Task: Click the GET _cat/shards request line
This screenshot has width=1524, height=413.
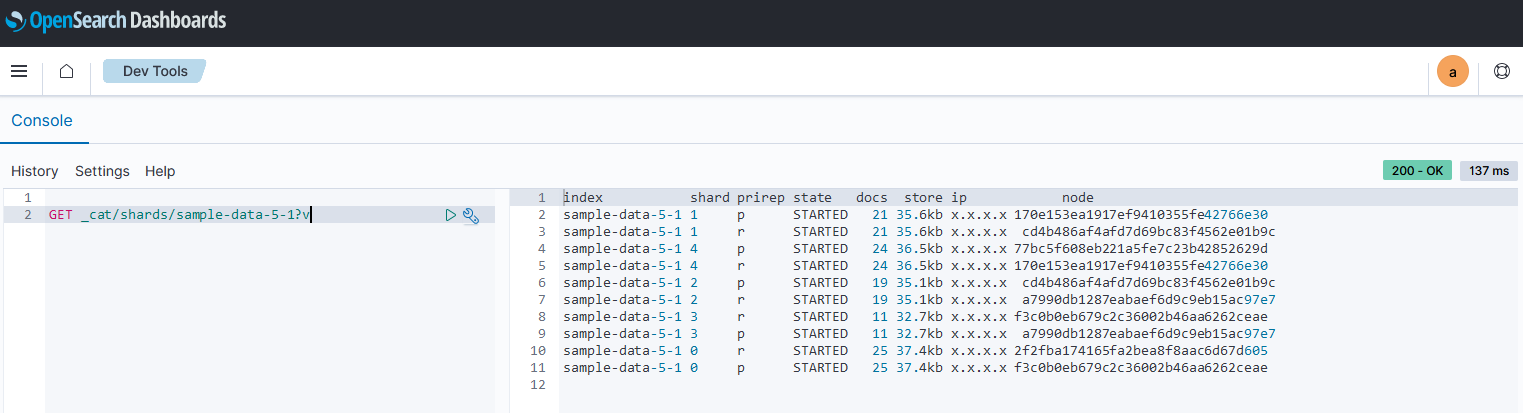Action: pos(180,215)
